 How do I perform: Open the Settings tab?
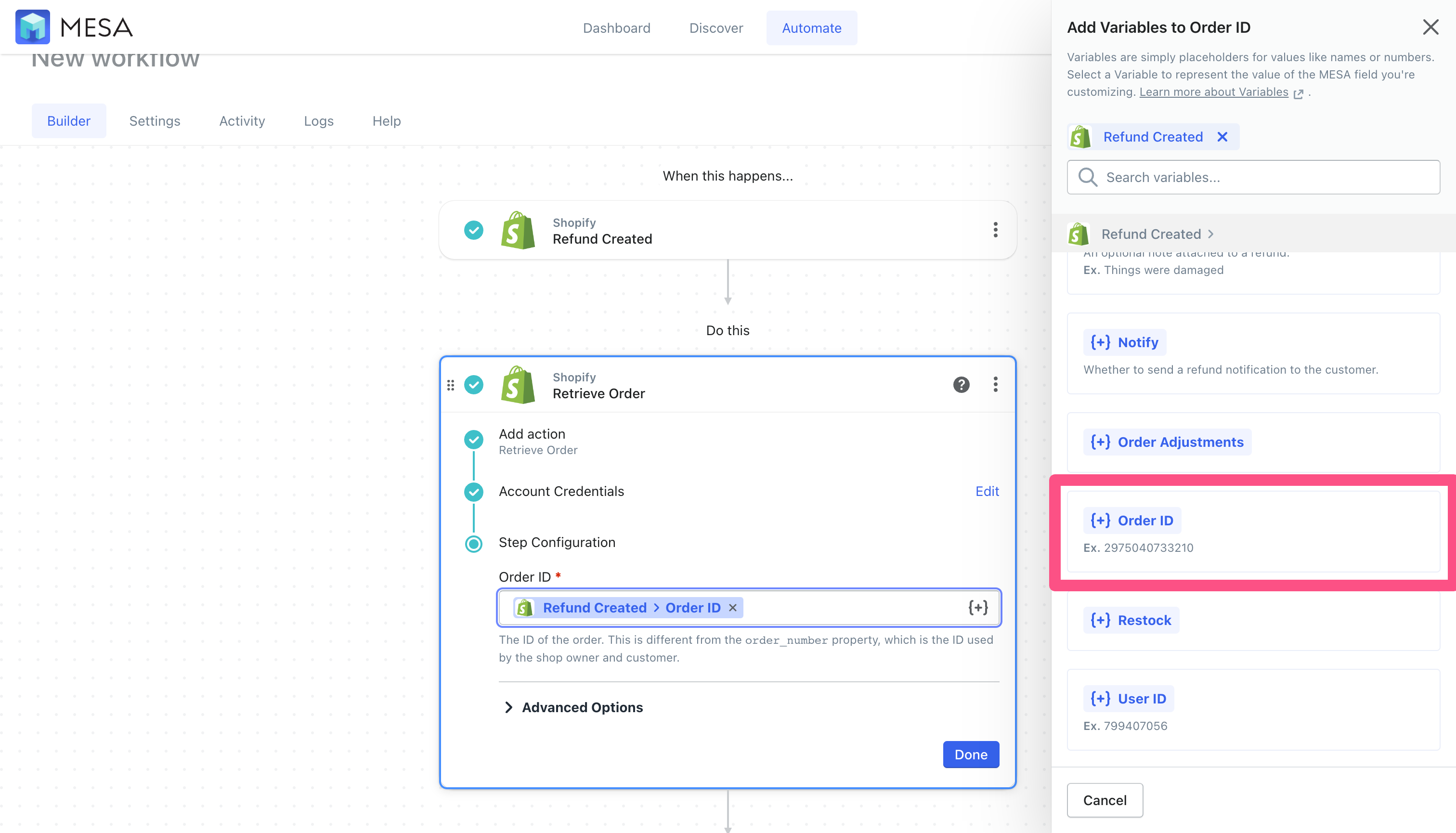(155, 121)
